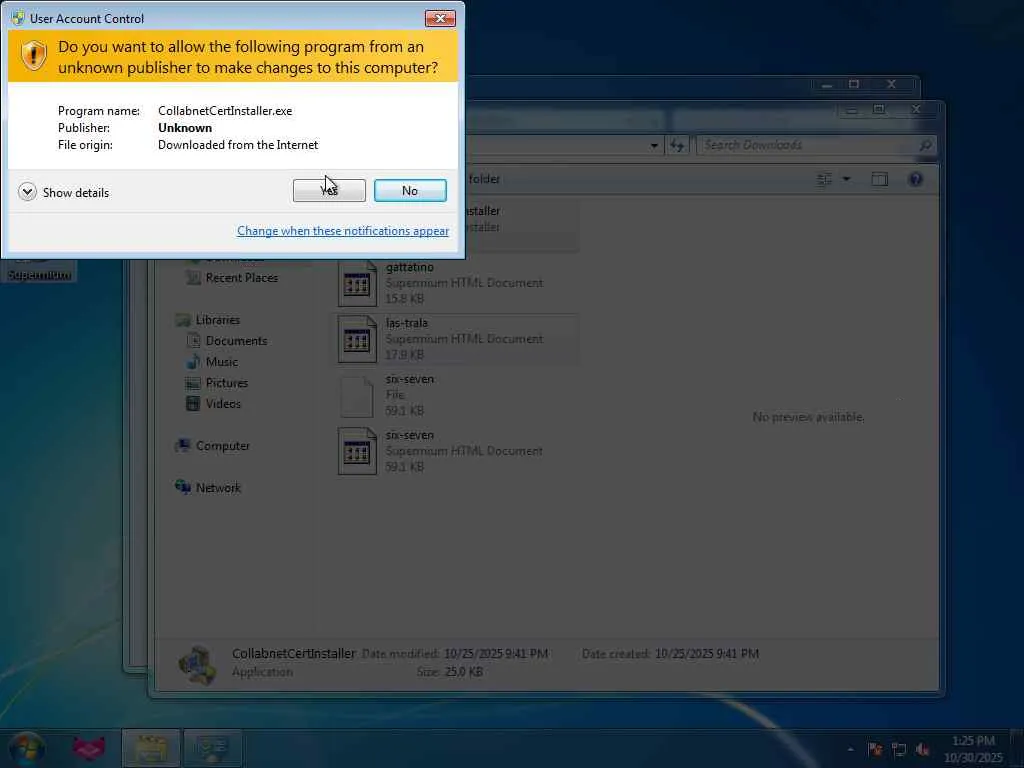Click Date modified value in details pane
Viewport: 1024px width, 768px height.
point(496,654)
